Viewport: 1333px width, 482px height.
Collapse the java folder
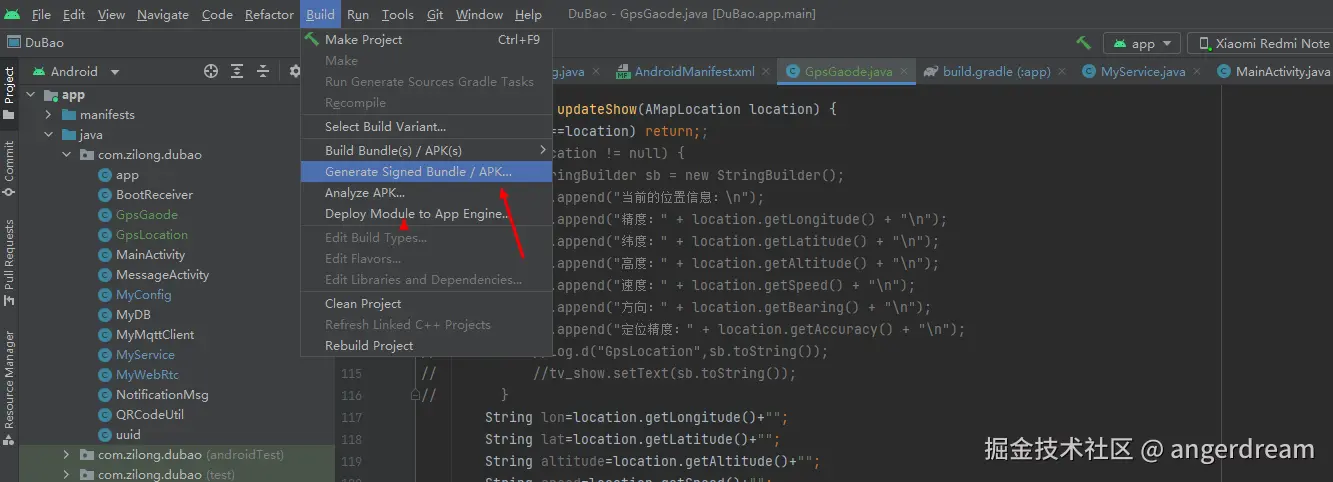48,135
